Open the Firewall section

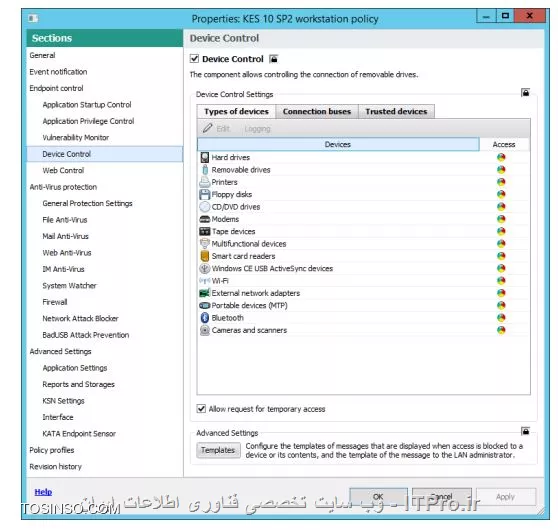click(x=55, y=302)
